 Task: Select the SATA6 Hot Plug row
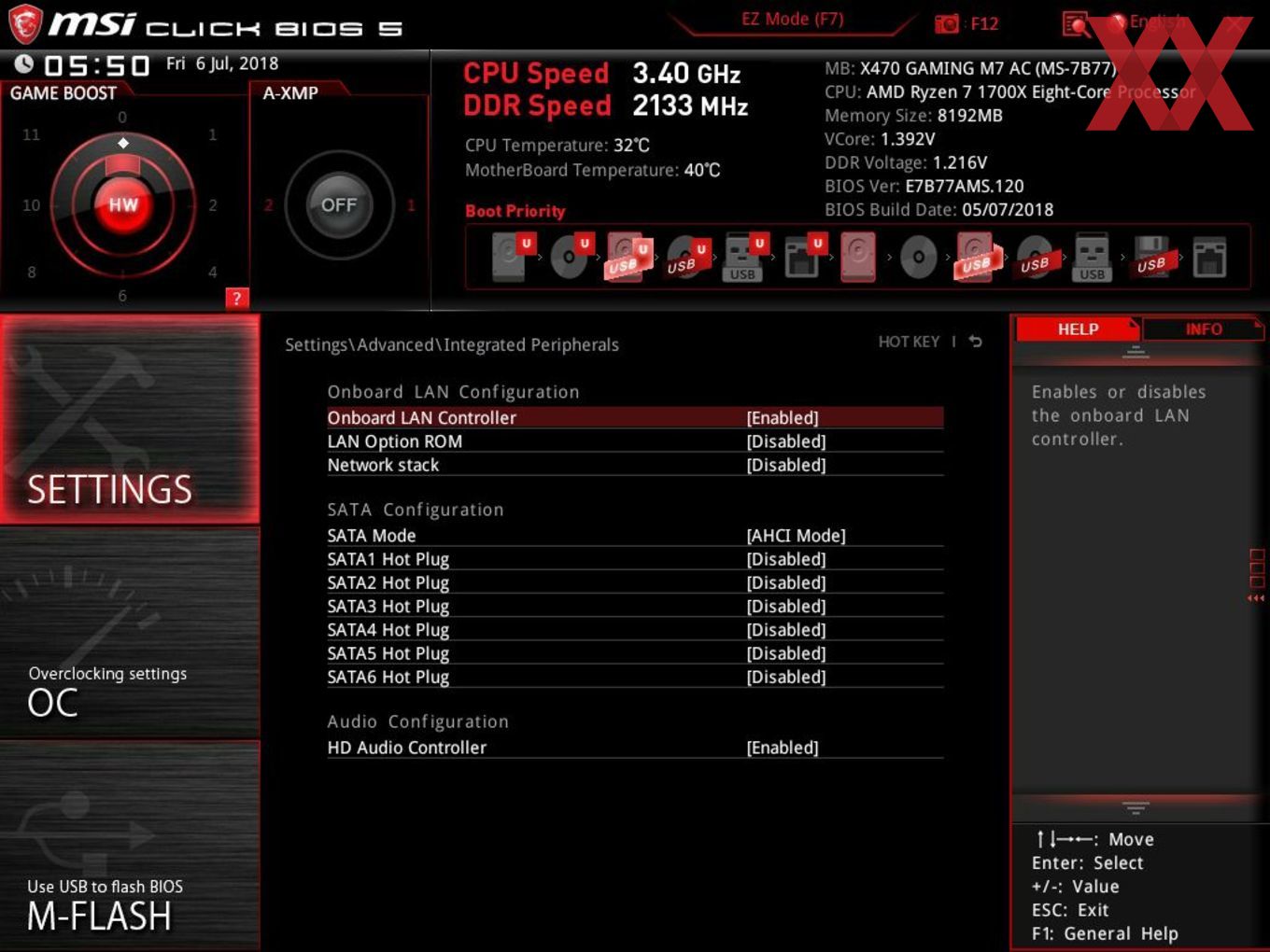(x=635, y=677)
